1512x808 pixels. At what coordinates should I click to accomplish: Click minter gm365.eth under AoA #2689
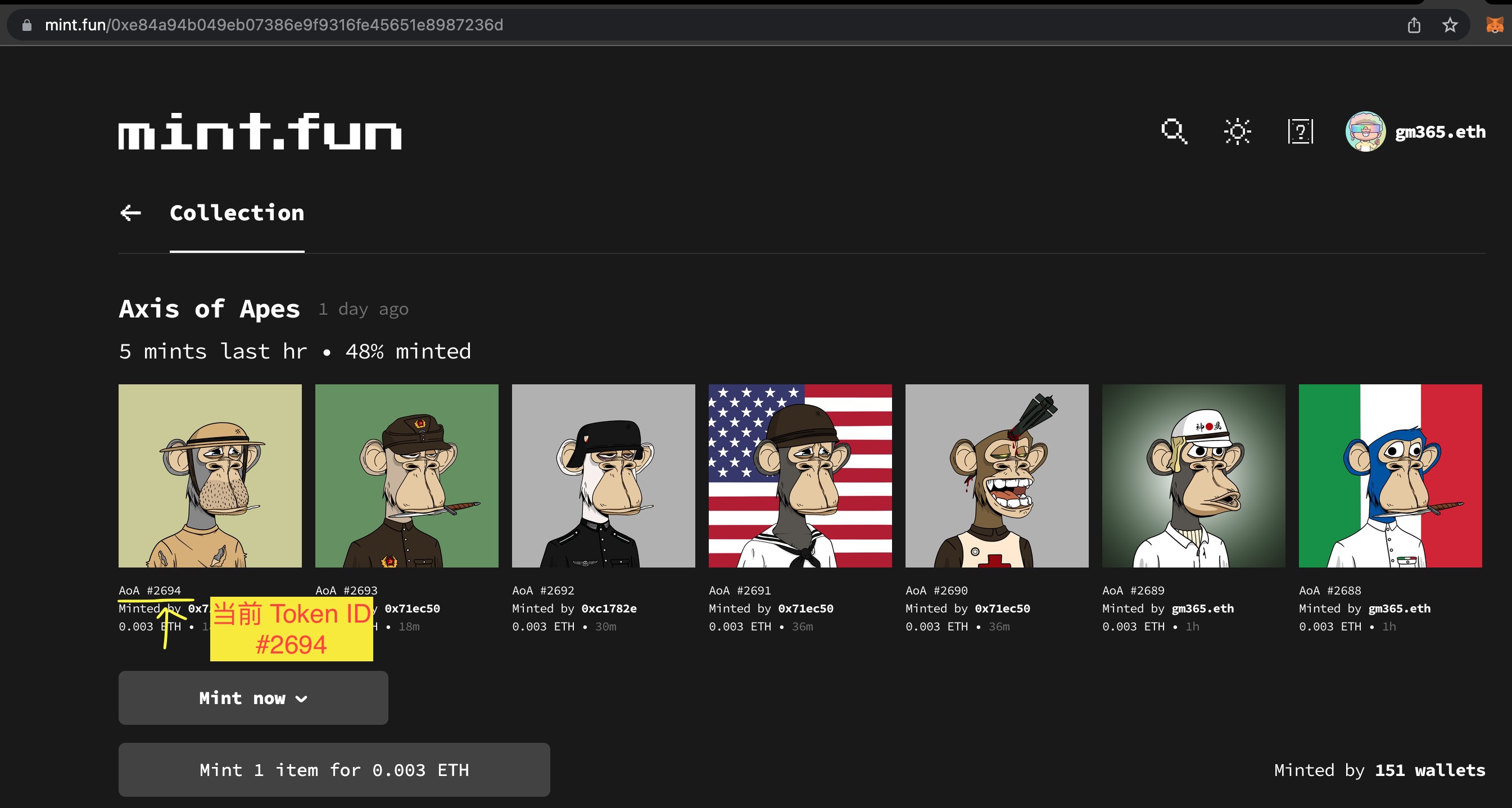point(1203,609)
